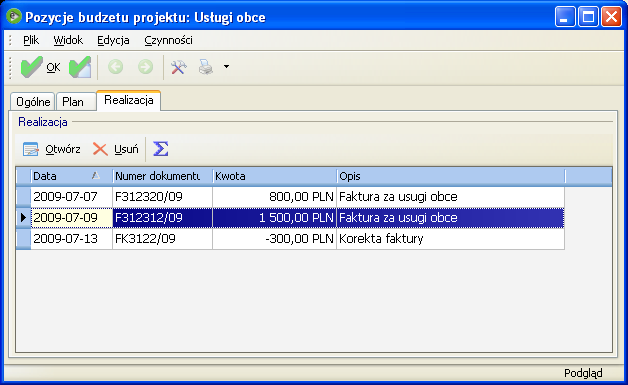This screenshot has height=385, width=628.
Task: Click the Opis column header
Action: pos(451,176)
